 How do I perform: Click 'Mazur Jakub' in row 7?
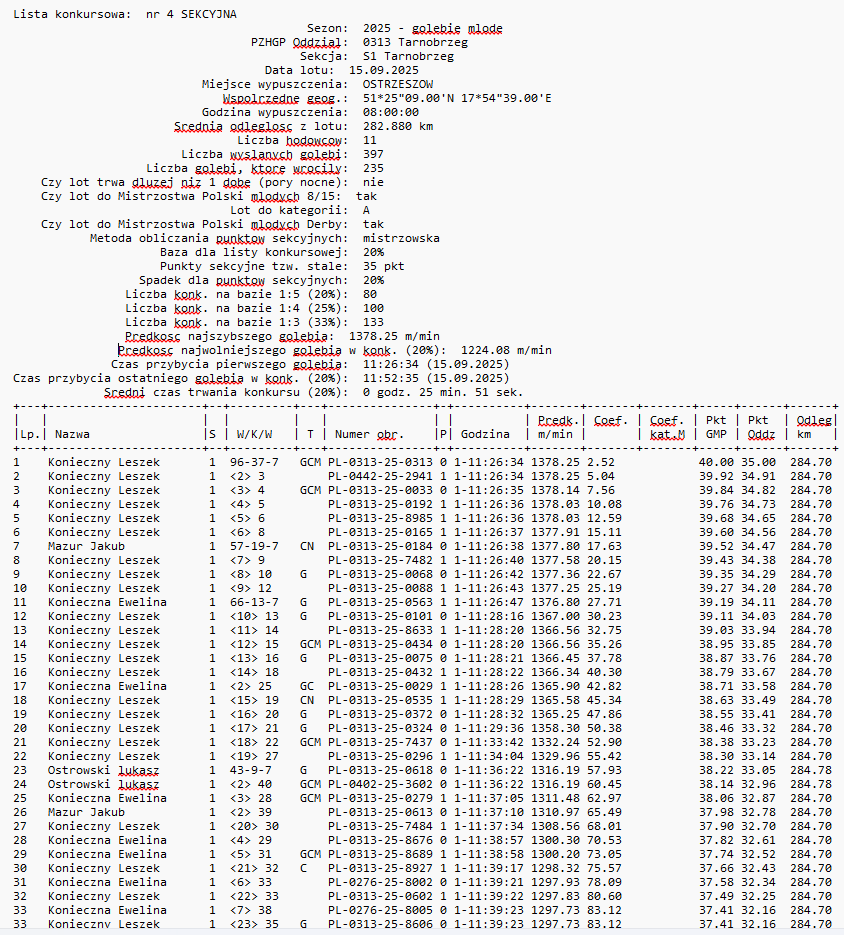(x=82, y=546)
